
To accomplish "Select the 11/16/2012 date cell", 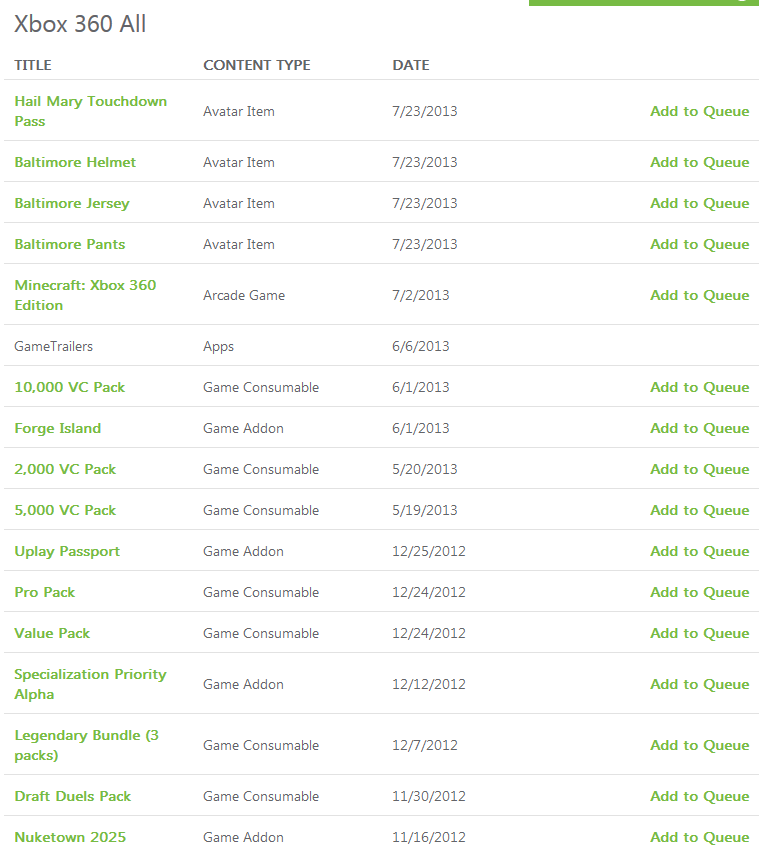I will point(429,837).
